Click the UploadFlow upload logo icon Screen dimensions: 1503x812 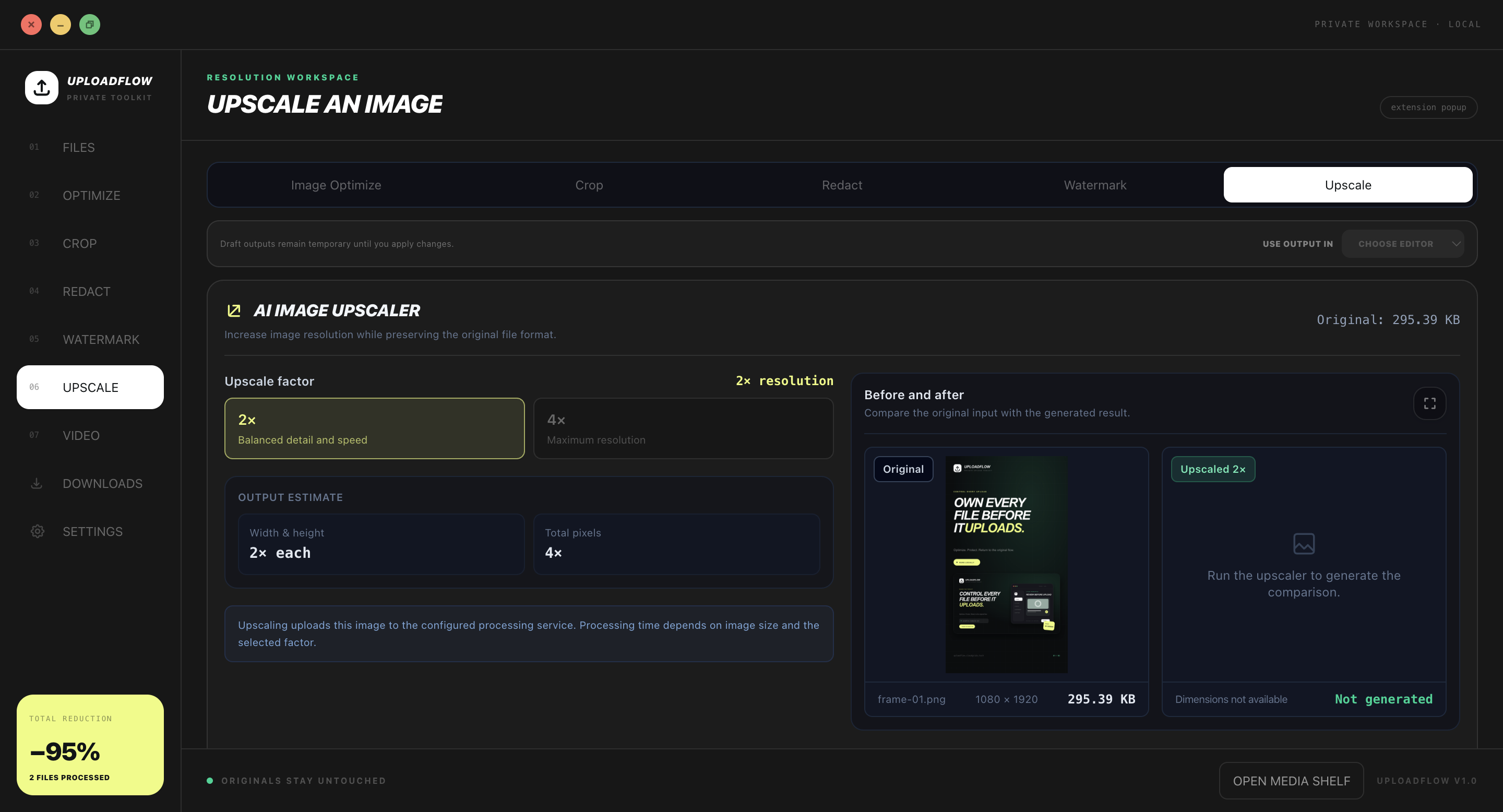tap(41, 88)
